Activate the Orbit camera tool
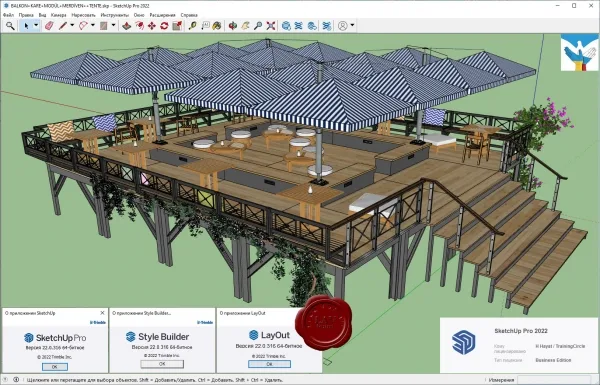 pos(233,26)
